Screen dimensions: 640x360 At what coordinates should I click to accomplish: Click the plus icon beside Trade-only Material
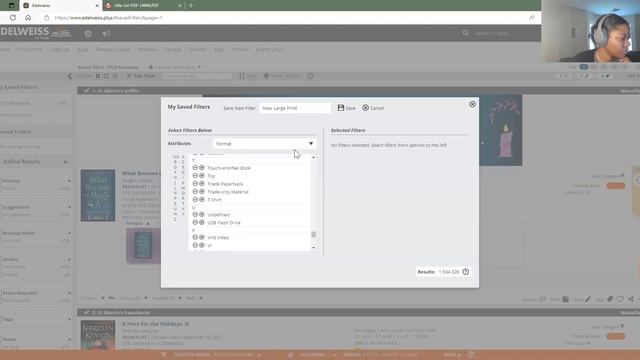202,191
